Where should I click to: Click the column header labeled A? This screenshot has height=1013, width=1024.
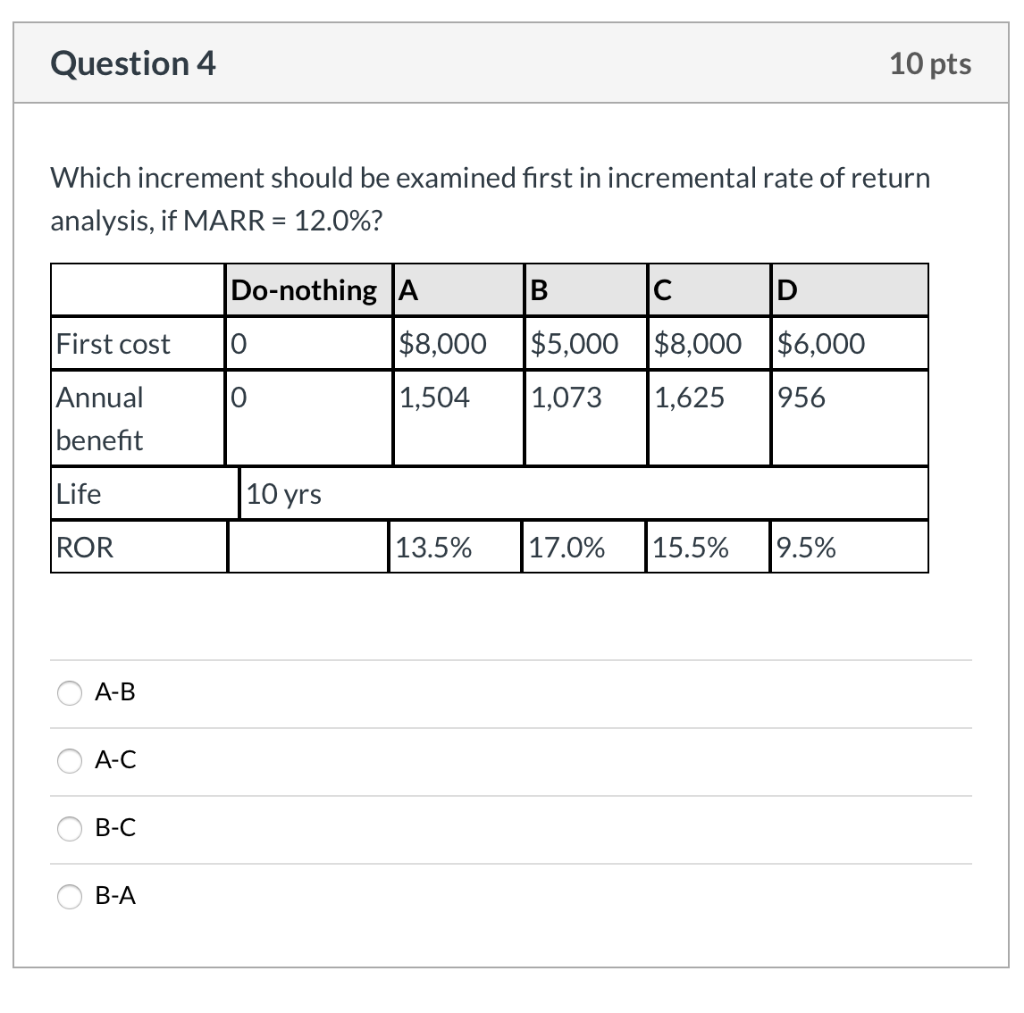[x=404, y=290]
